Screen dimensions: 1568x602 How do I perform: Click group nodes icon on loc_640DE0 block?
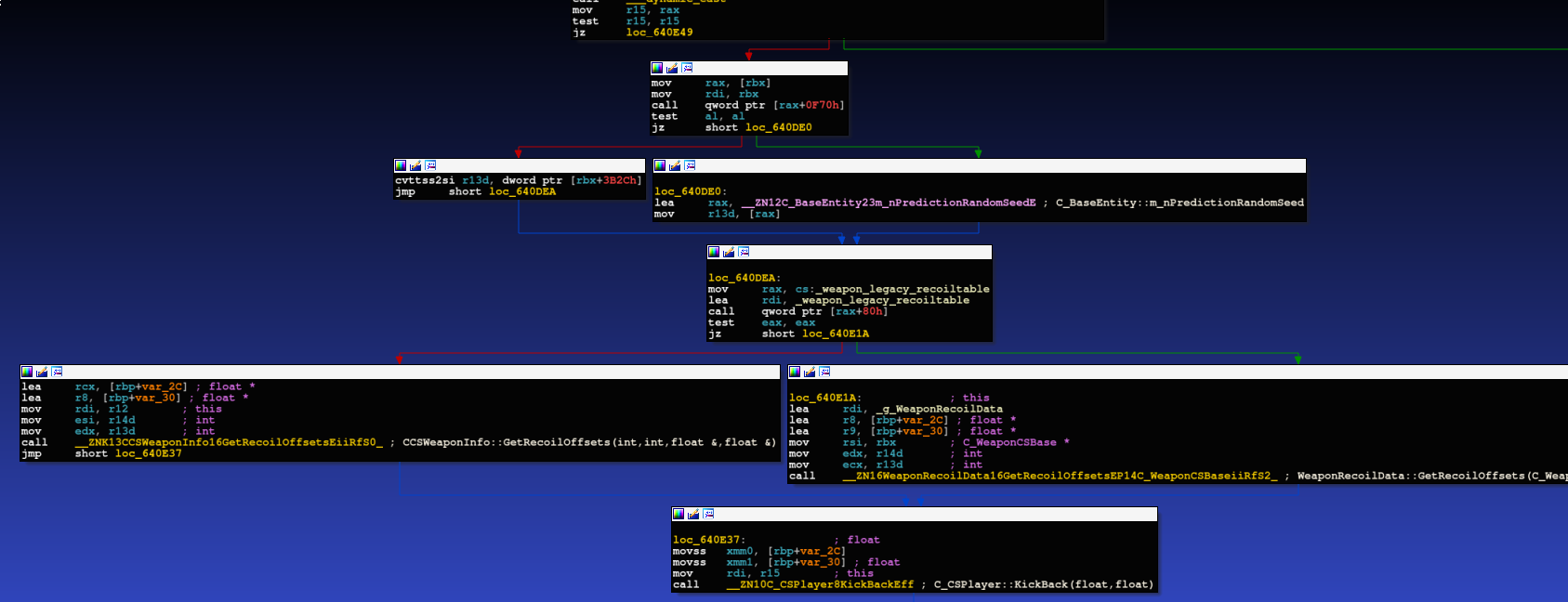pyautogui.click(x=690, y=165)
